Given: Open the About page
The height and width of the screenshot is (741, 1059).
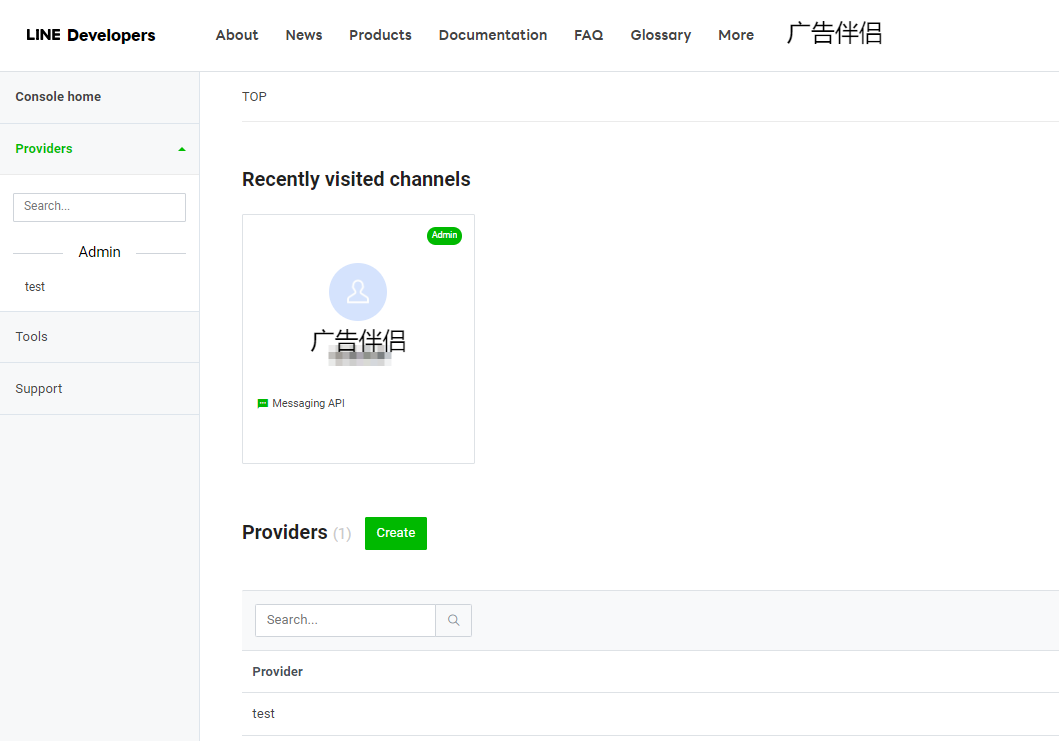Looking at the screenshot, I should tap(237, 35).
